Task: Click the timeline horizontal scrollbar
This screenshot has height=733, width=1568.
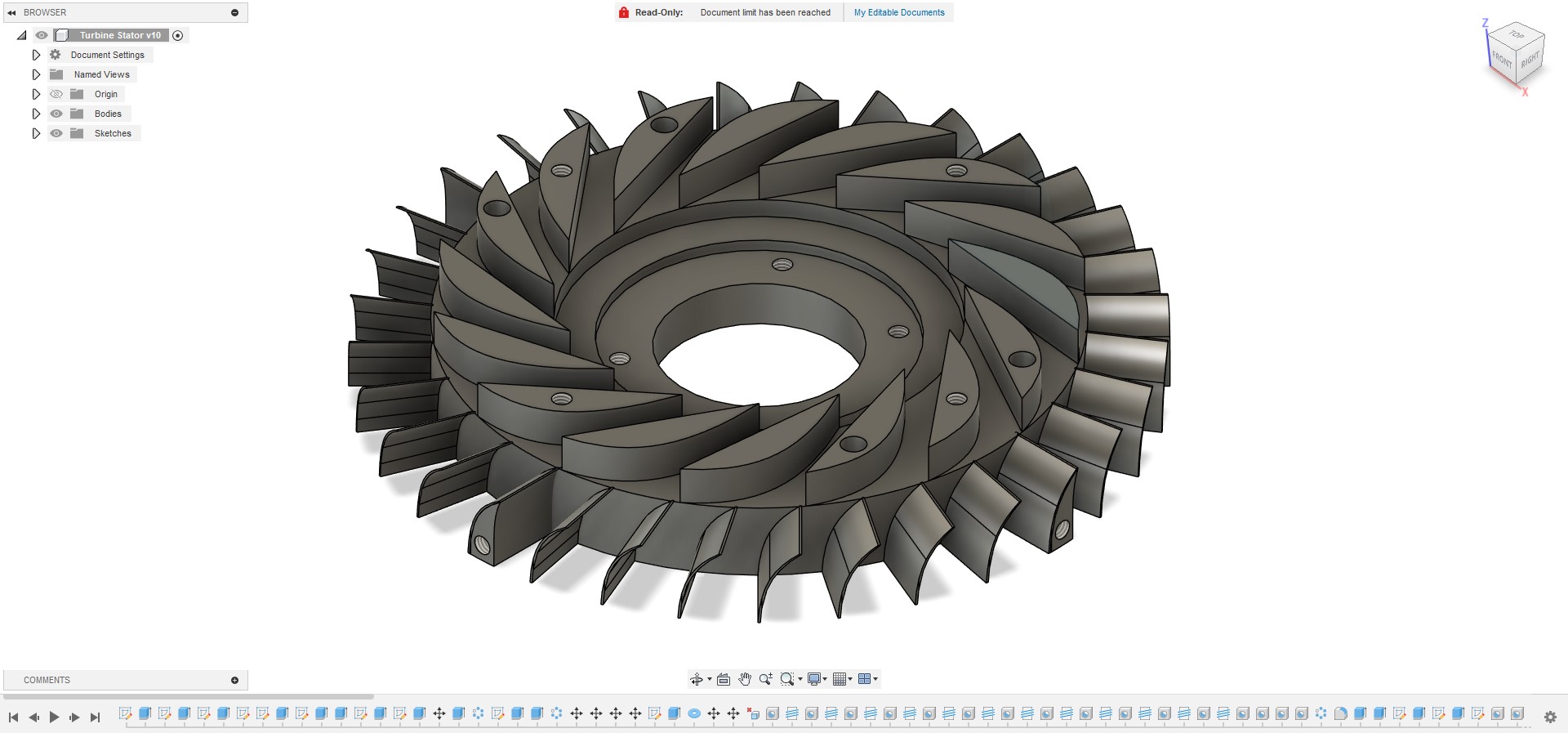Action: click(188, 697)
